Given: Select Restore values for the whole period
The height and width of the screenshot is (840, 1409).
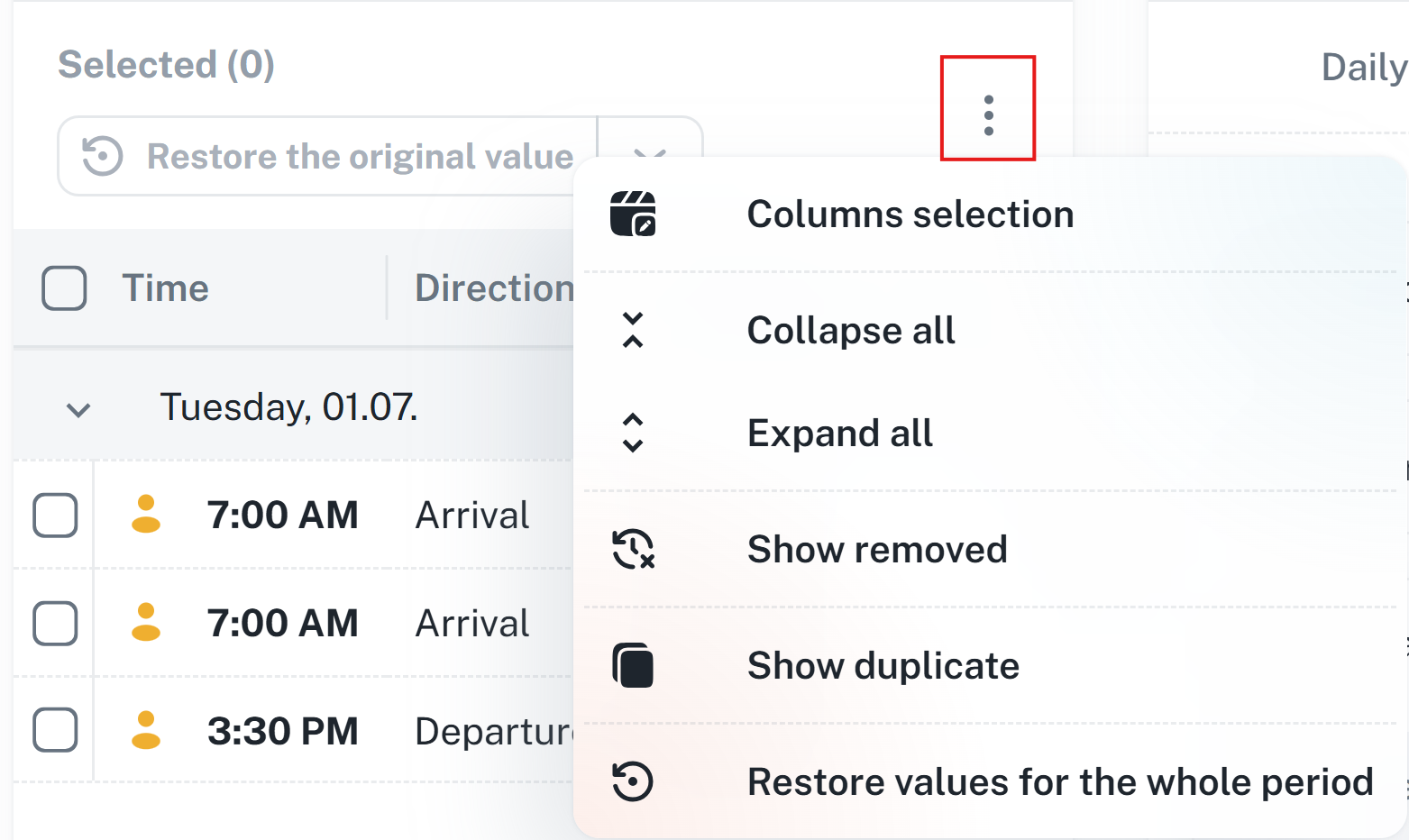Looking at the screenshot, I should point(1059,781).
